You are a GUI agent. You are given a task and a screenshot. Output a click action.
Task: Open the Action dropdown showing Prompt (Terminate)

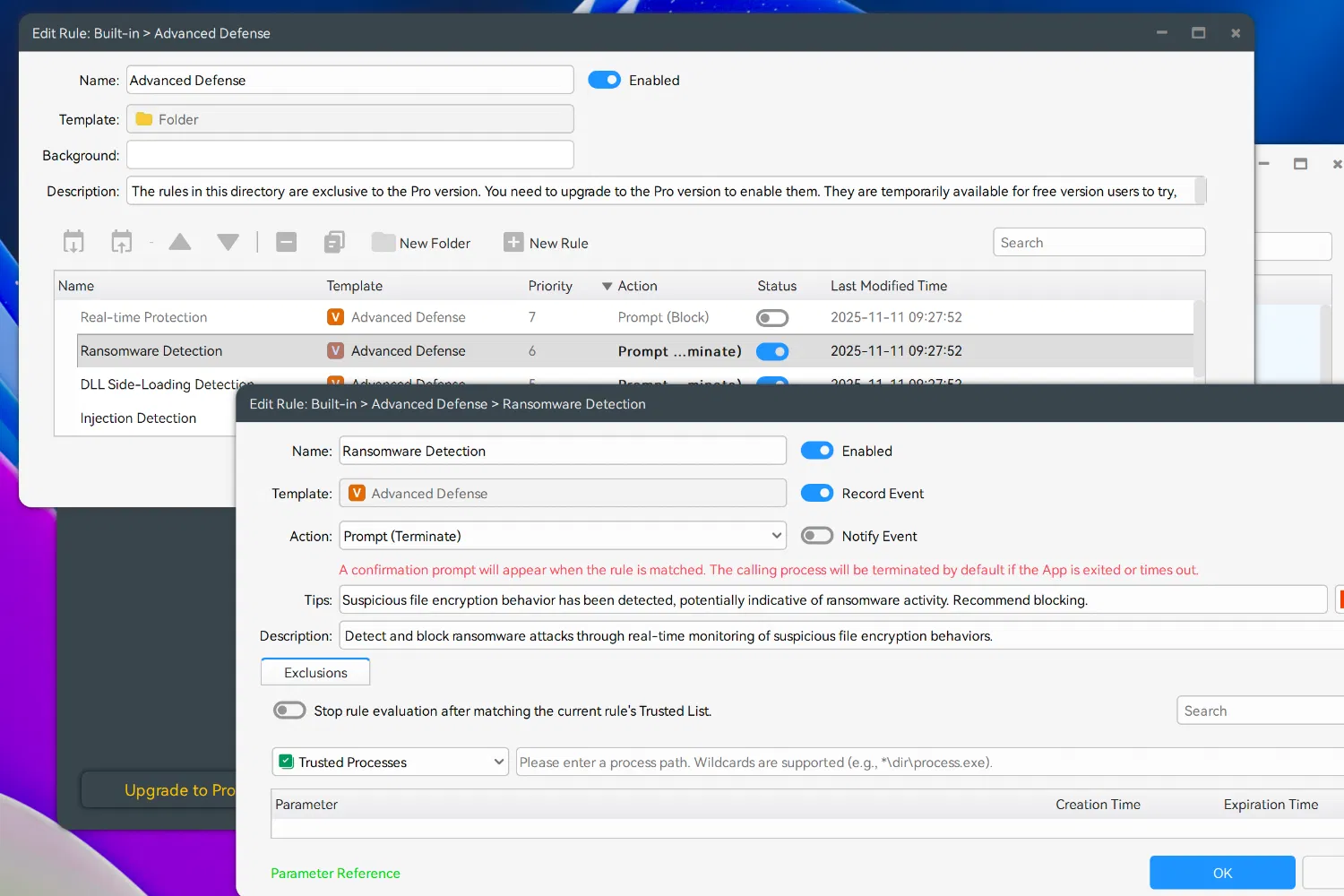[x=563, y=536]
